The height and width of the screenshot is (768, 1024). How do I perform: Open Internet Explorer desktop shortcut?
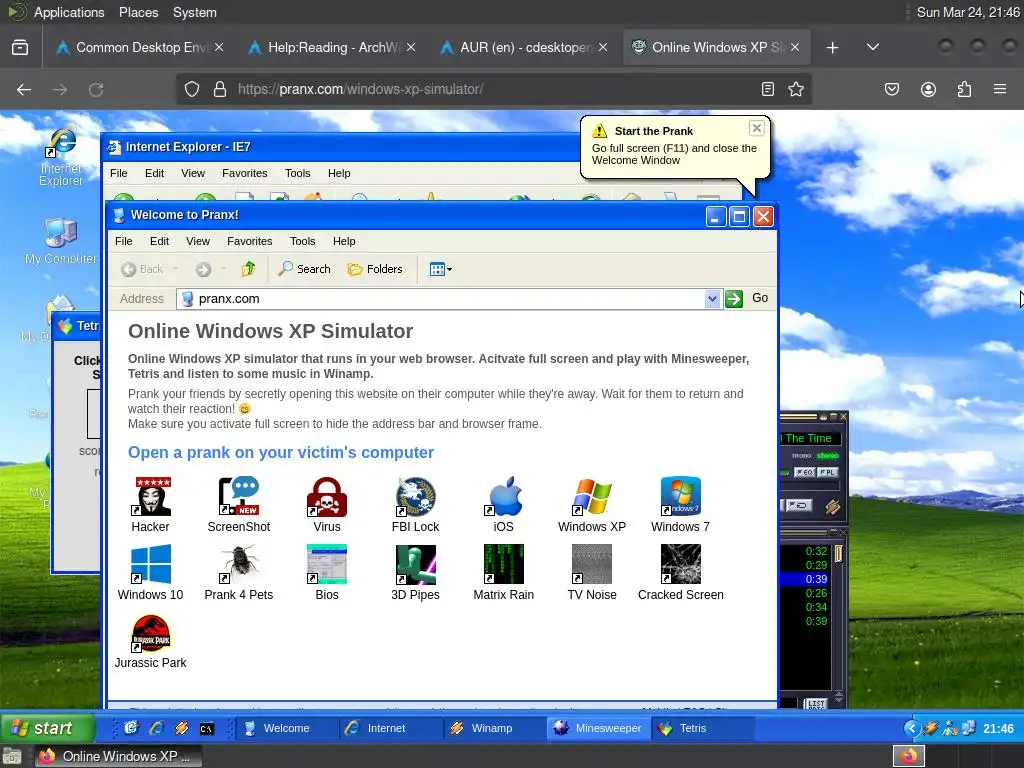[61, 157]
